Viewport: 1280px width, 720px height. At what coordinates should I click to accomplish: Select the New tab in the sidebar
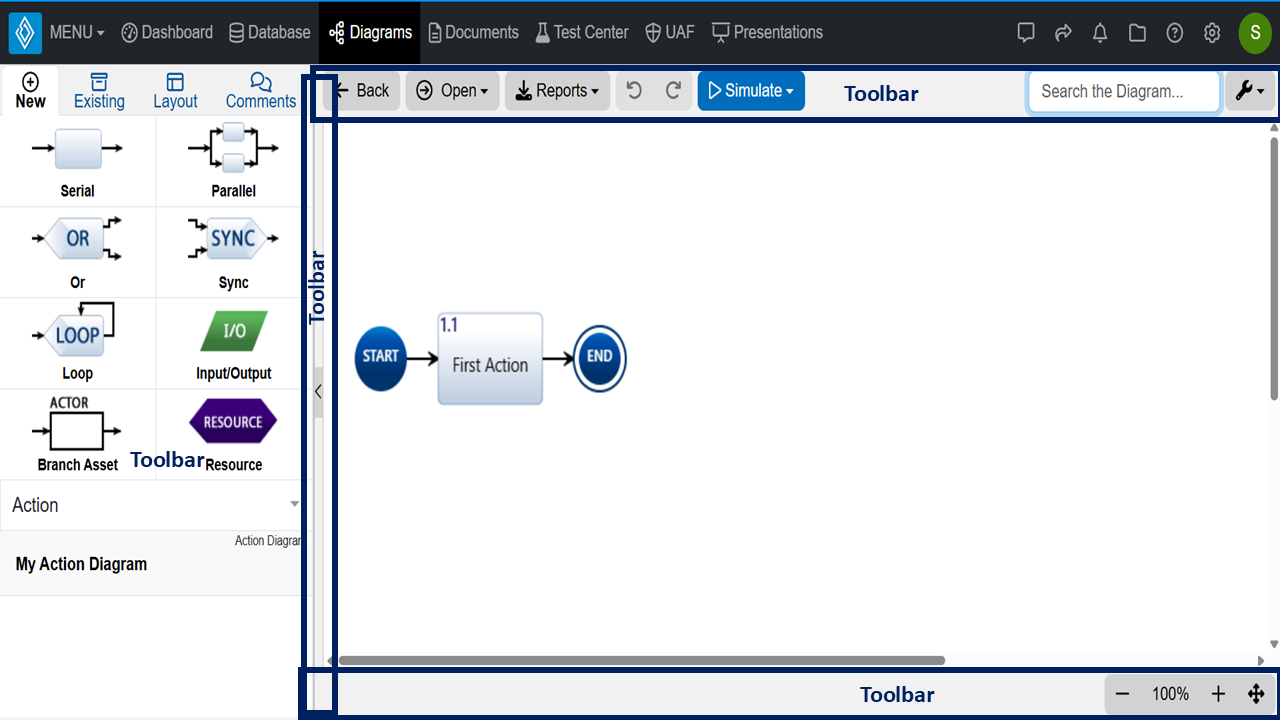(30, 91)
